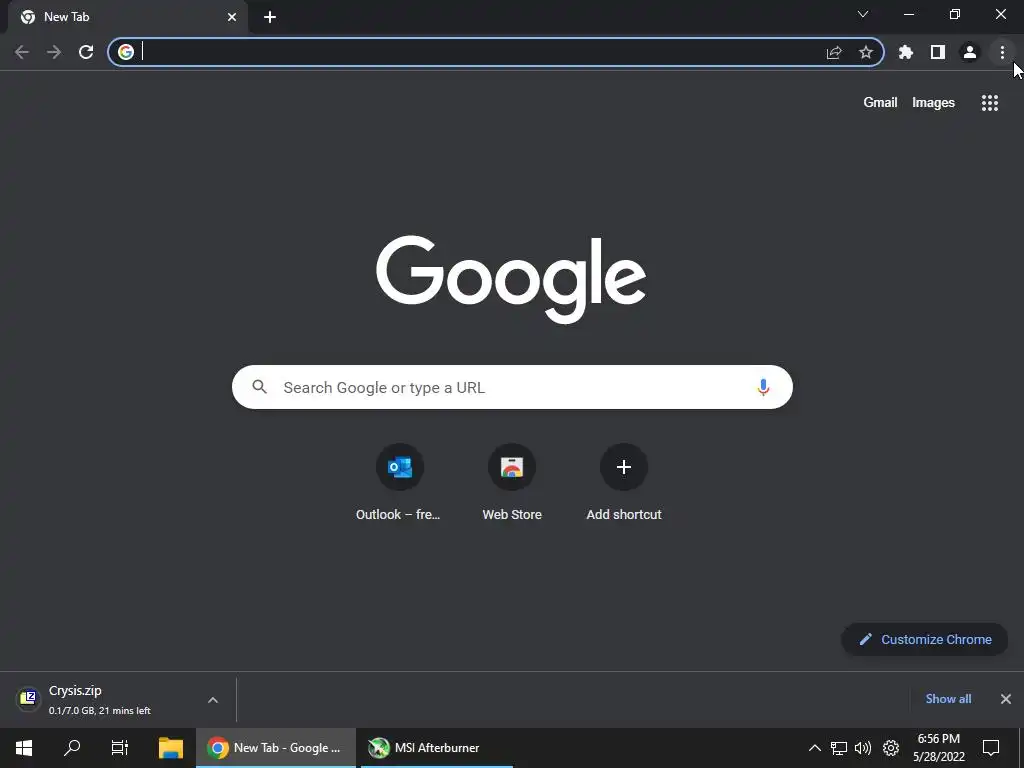Image resolution: width=1024 pixels, height=768 pixels.
Task: Select the Chrome New Tab taskbar button
Action: tap(276, 748)
